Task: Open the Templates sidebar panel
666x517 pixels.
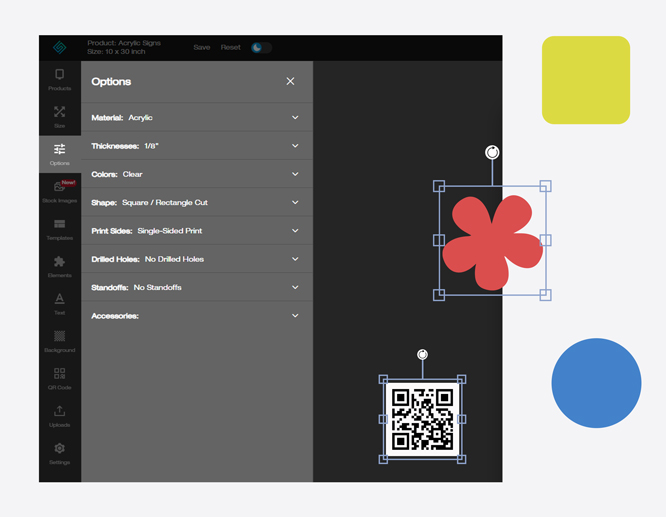Action: pyautogui.click(x=59, y=229)
